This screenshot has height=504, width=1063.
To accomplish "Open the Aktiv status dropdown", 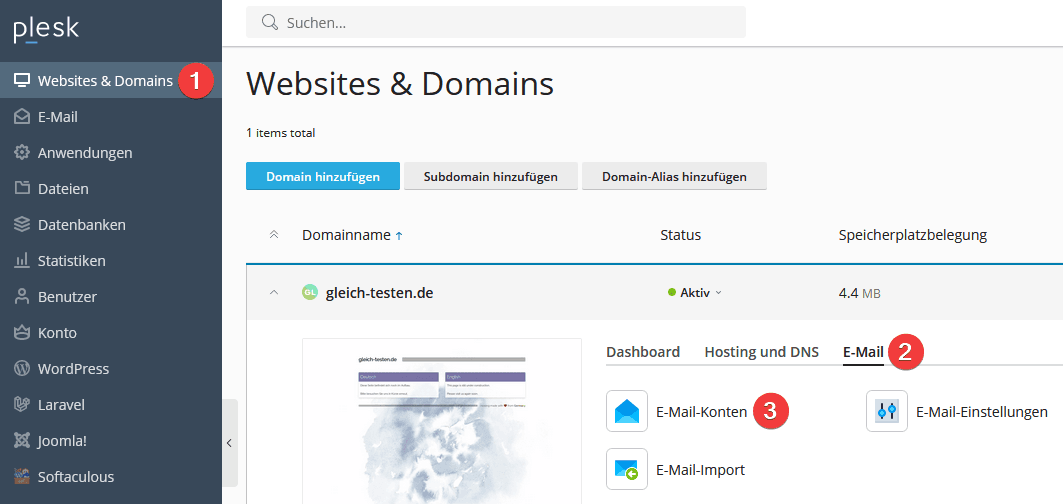I will coord(695,293).
